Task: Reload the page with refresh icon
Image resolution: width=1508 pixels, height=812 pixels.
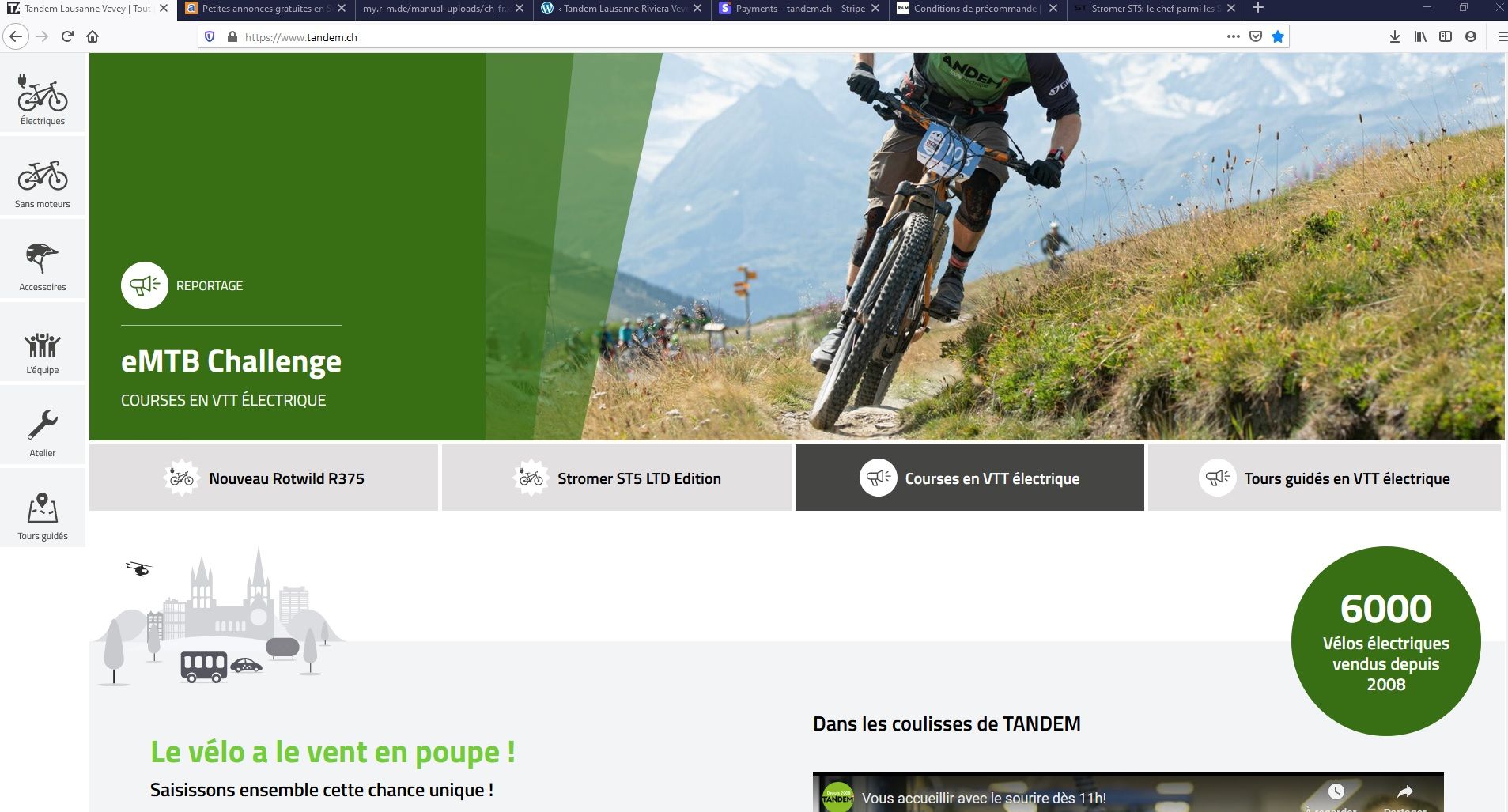Action: click(x=68, y=36)
